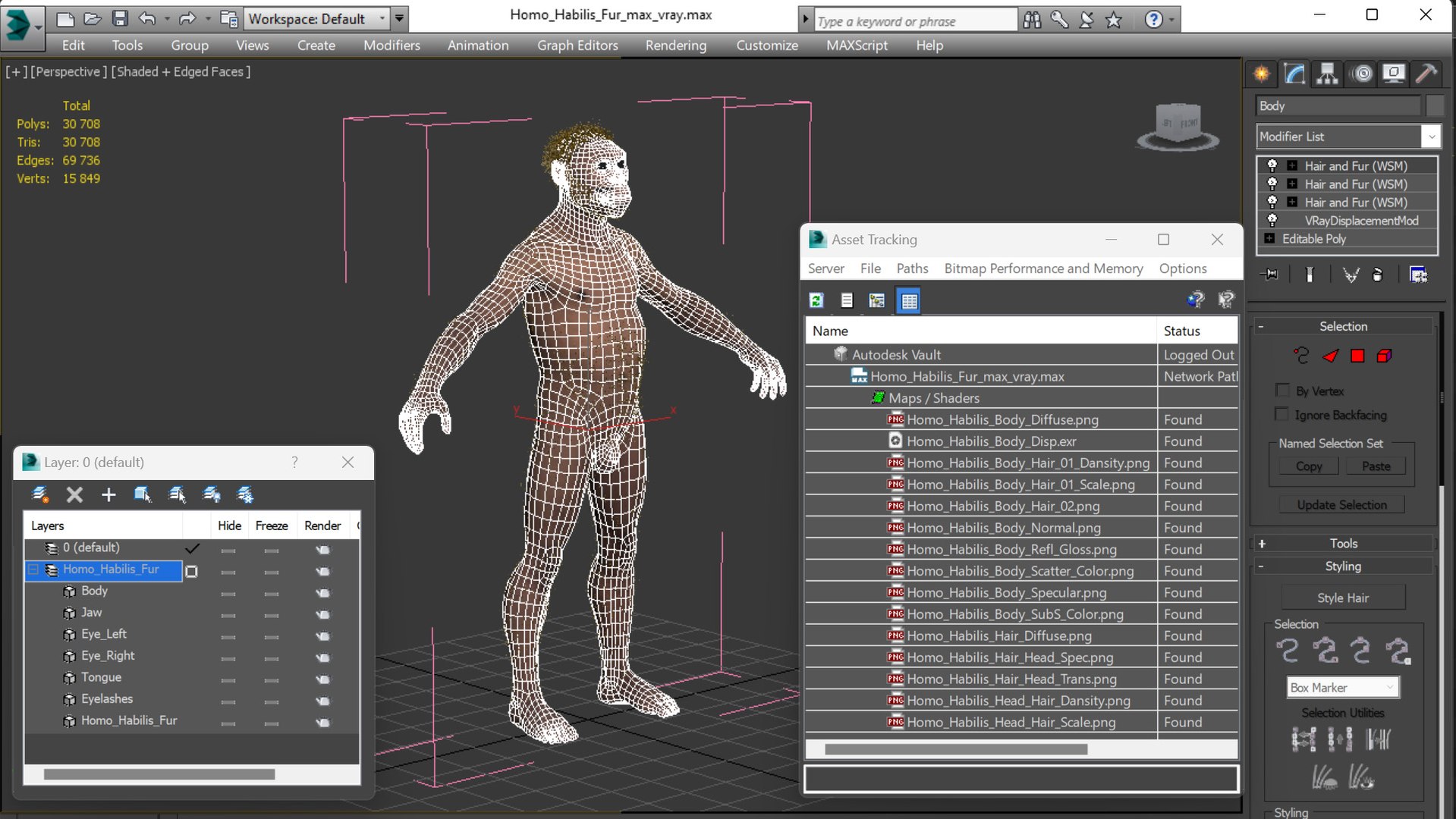Click the Open File folder icon

pos(93,19)
